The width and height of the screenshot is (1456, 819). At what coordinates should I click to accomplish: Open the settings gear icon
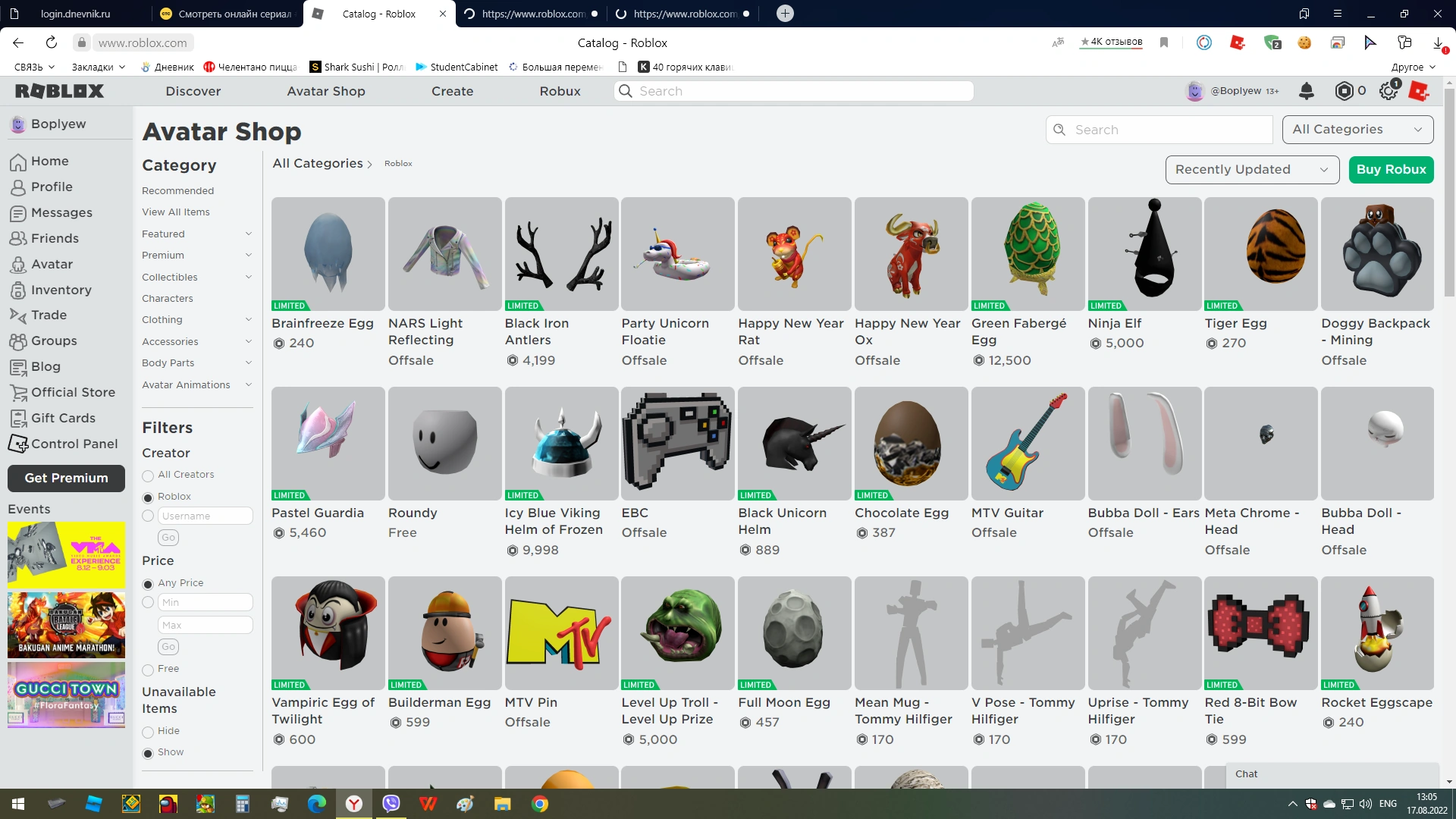1388,91
